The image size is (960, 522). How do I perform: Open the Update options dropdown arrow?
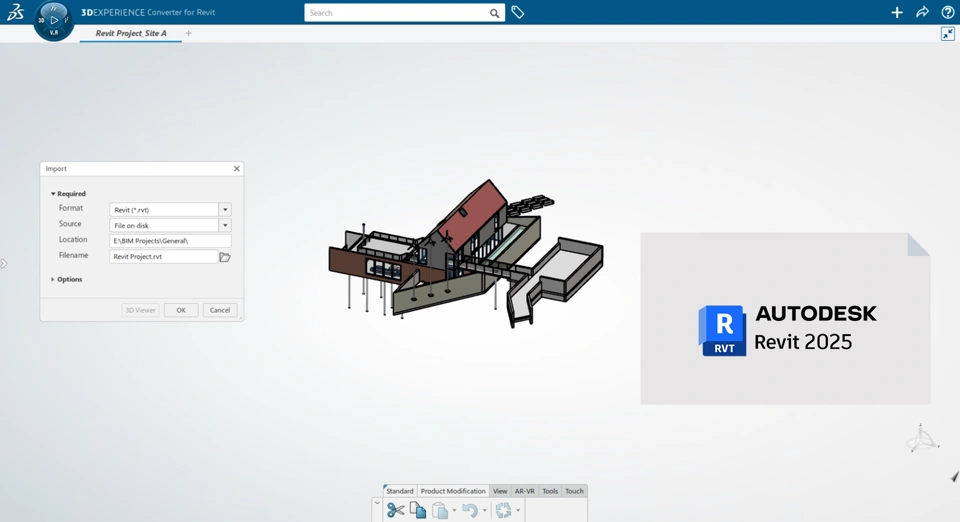(x=518, y=510)
